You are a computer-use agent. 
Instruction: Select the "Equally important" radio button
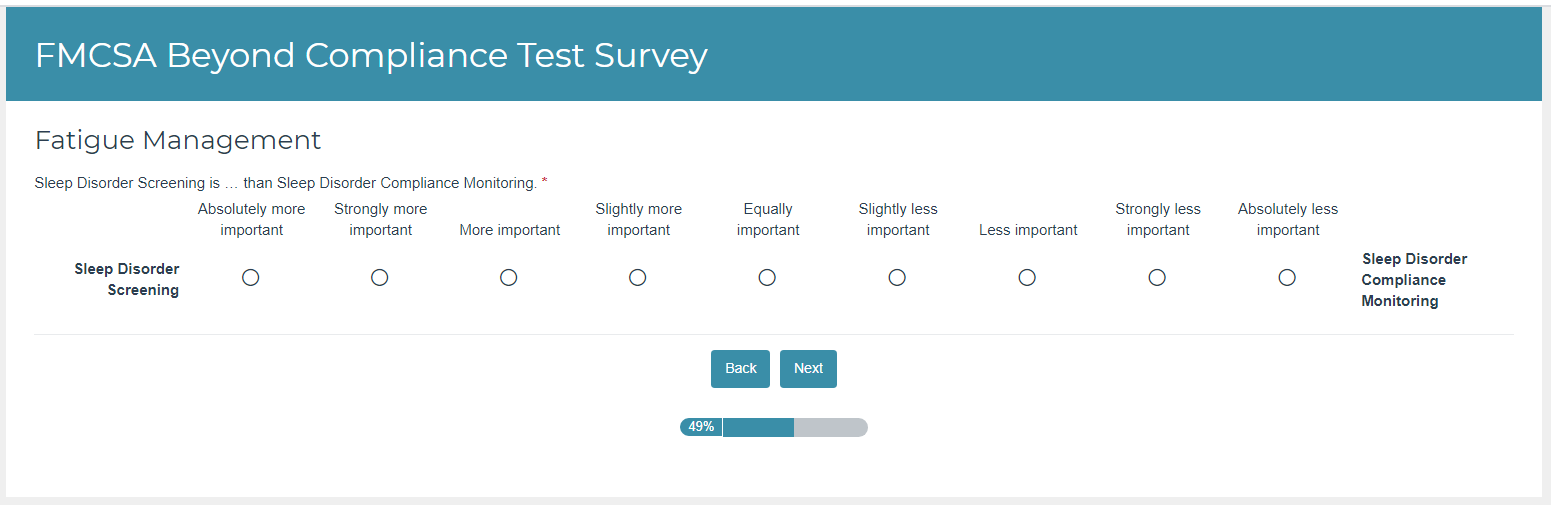(x=767, y=277)
